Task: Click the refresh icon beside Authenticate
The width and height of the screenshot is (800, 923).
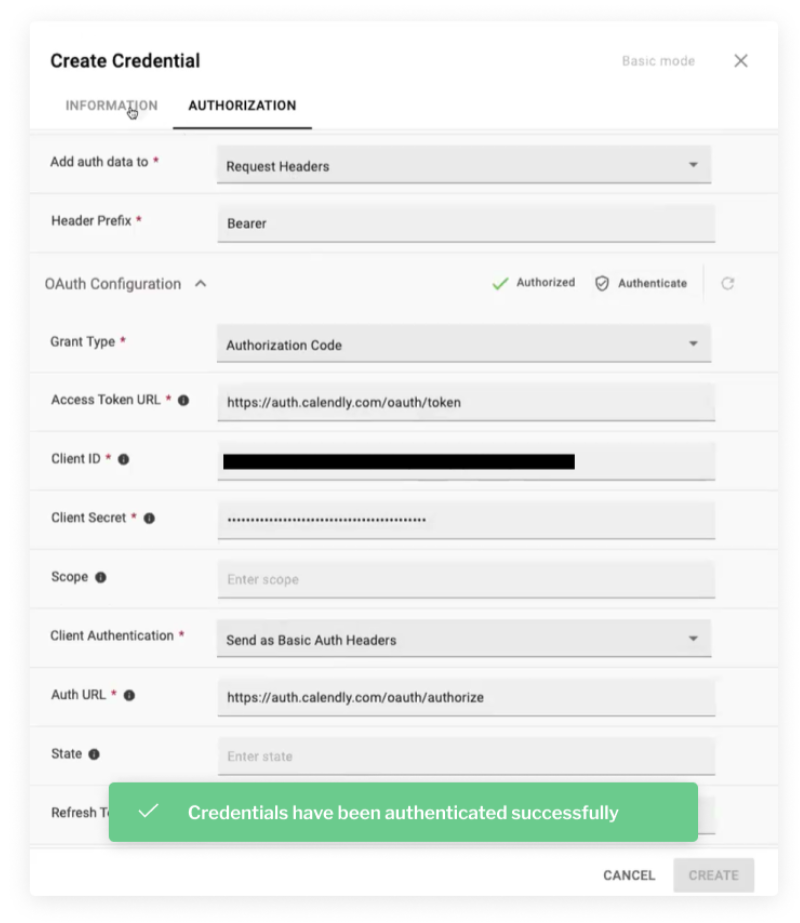Action: pos(728,284)
